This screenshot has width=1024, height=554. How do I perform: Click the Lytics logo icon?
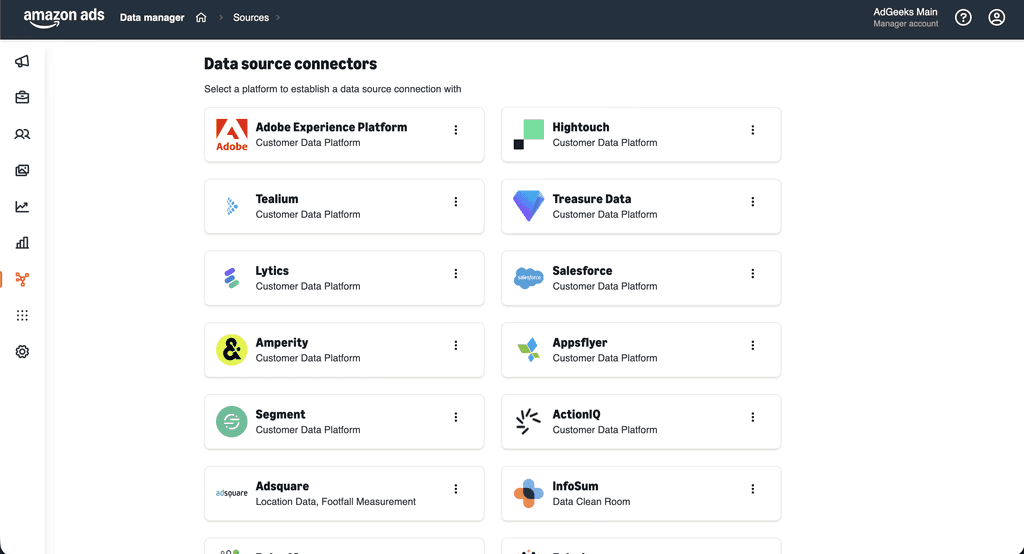[x=231, y=278]
